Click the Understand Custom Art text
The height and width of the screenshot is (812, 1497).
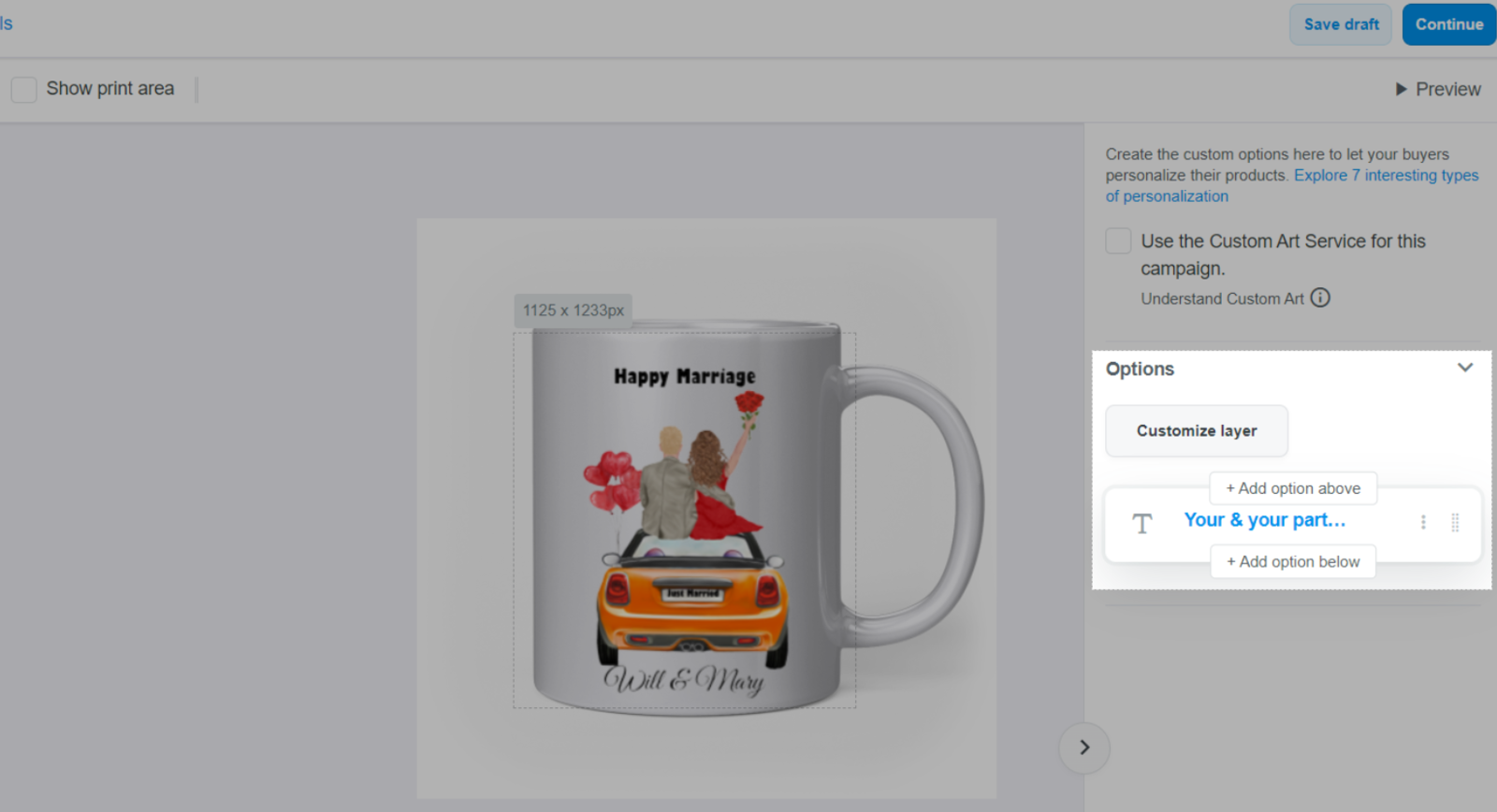[1221, 298]
